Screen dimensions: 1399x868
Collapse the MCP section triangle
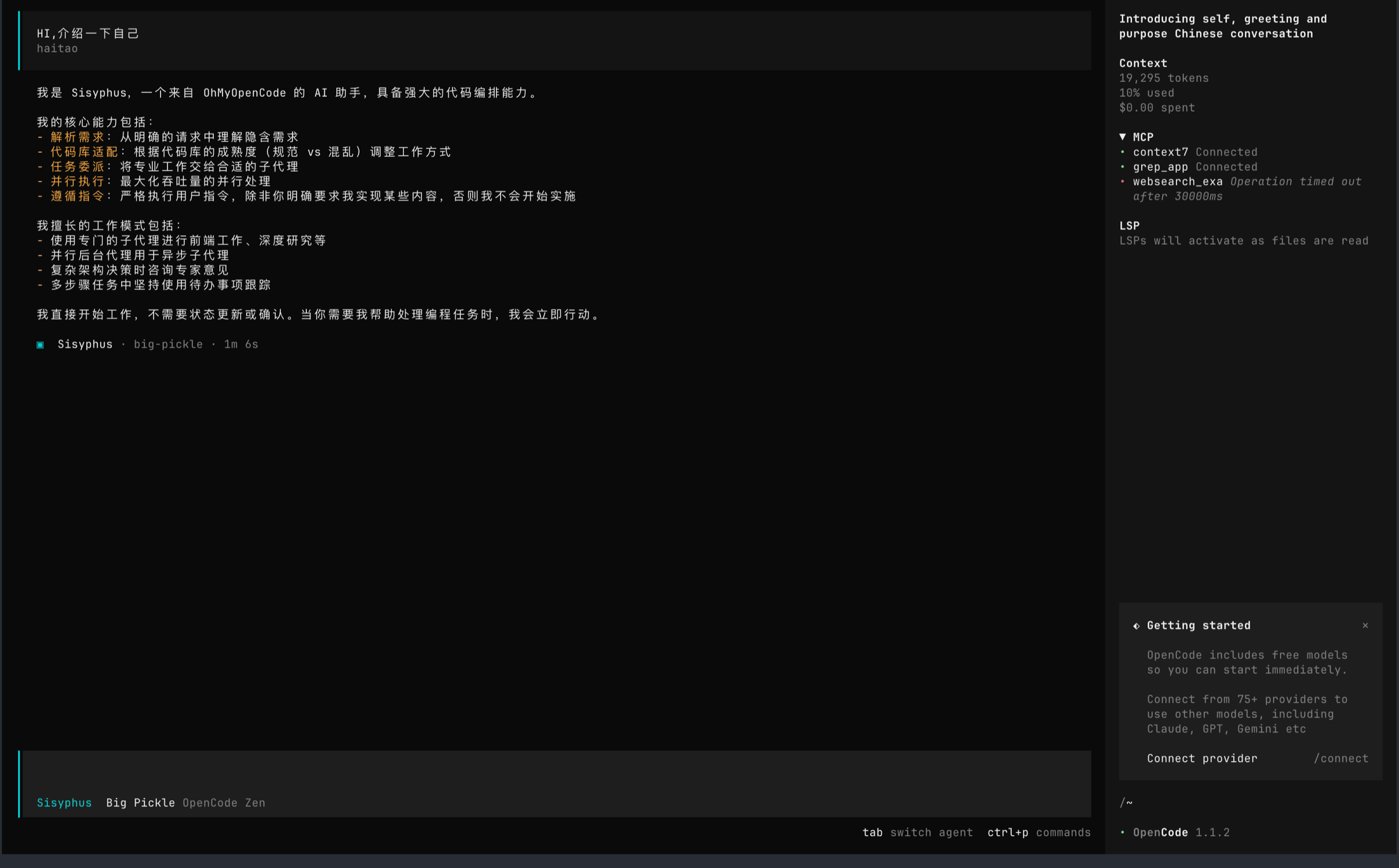click(1123, 137)
